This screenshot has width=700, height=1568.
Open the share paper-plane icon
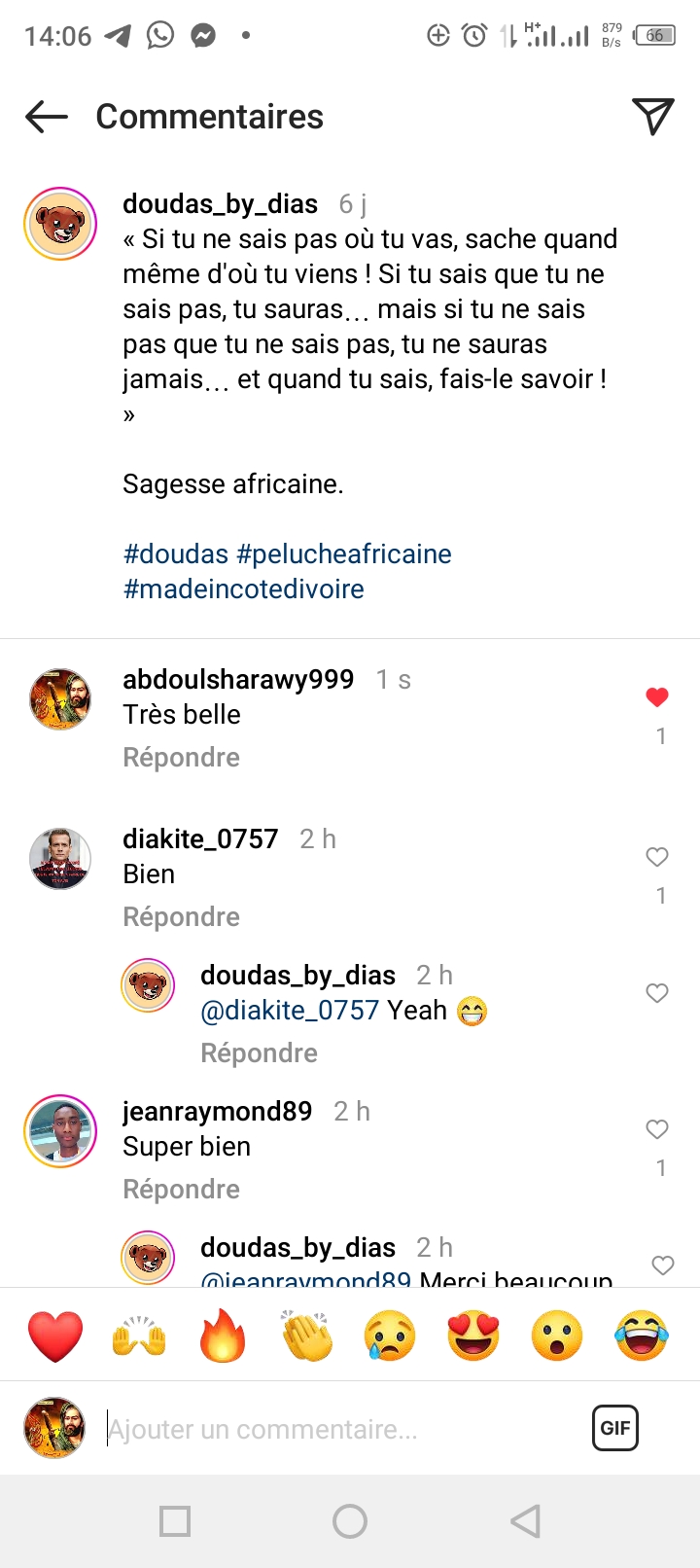[653, 117]
